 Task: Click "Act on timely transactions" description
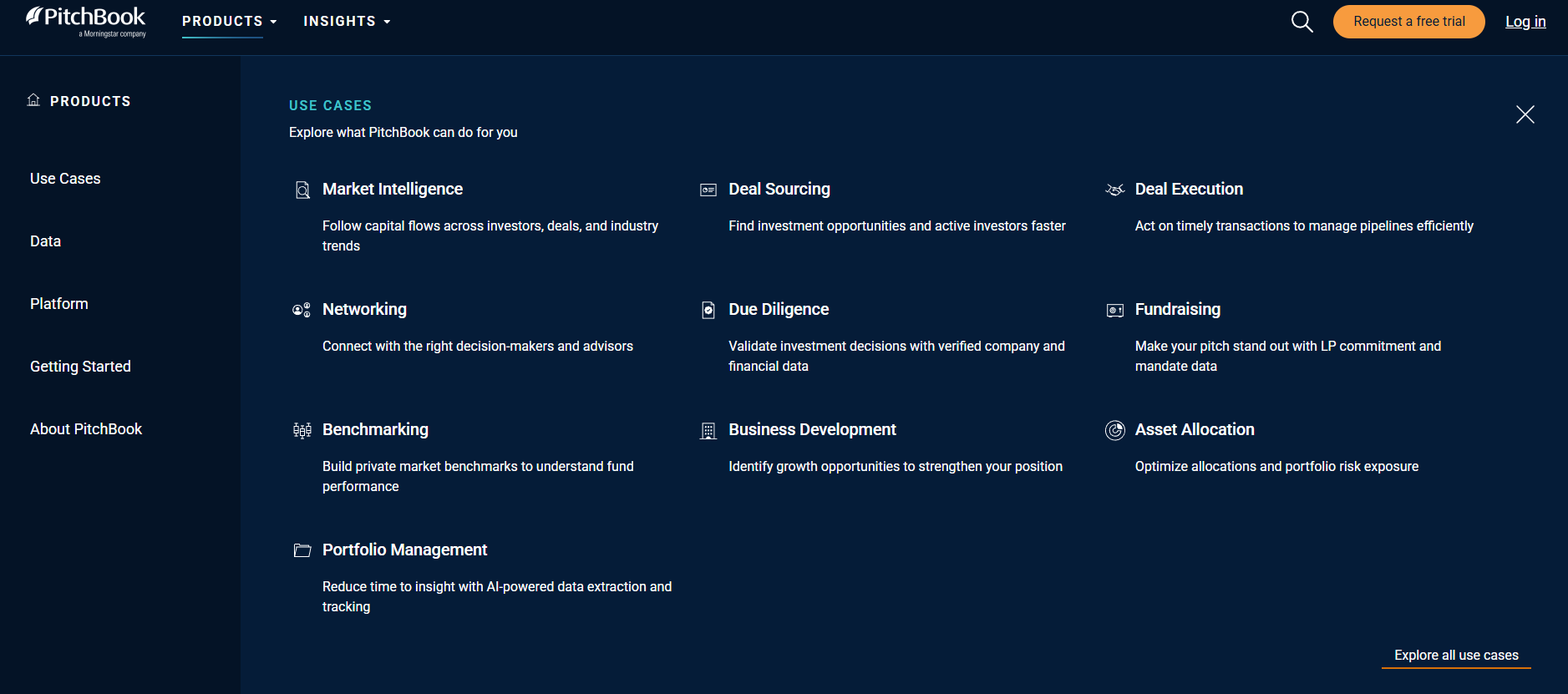[x=1304, y=226]
